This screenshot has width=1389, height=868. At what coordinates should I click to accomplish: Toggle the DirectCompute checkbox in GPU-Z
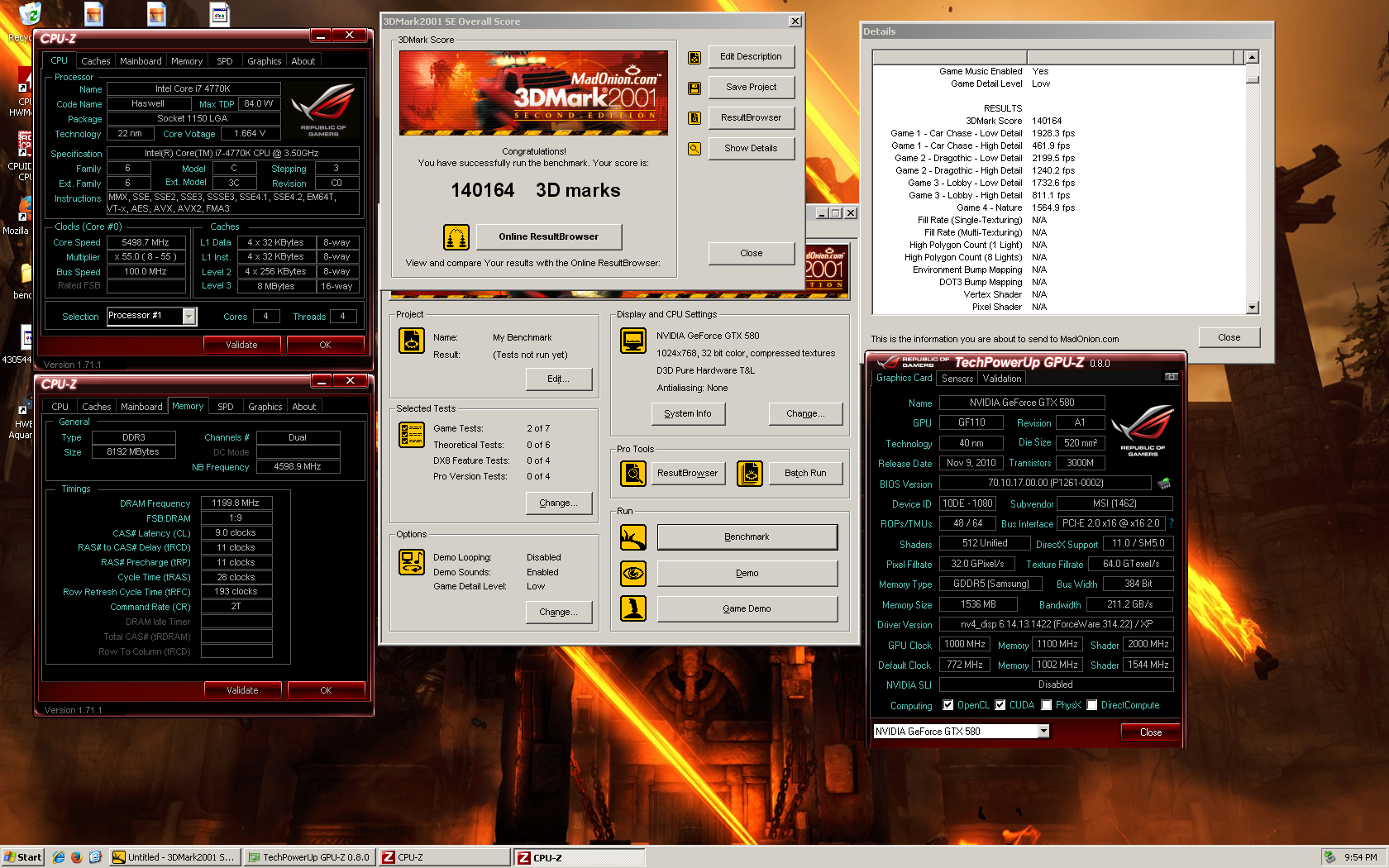[1092, 705]
